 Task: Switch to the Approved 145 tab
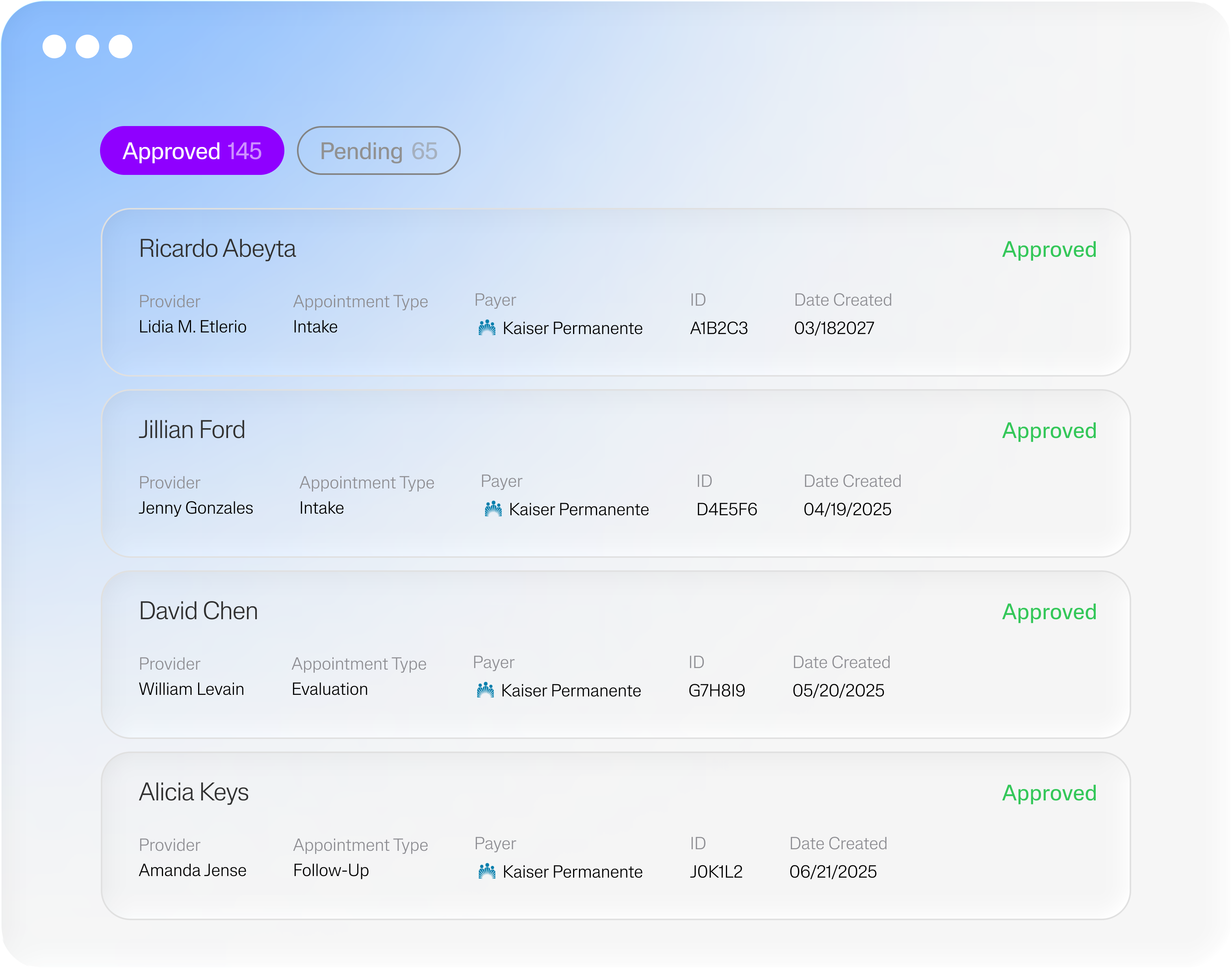[192, 151]
